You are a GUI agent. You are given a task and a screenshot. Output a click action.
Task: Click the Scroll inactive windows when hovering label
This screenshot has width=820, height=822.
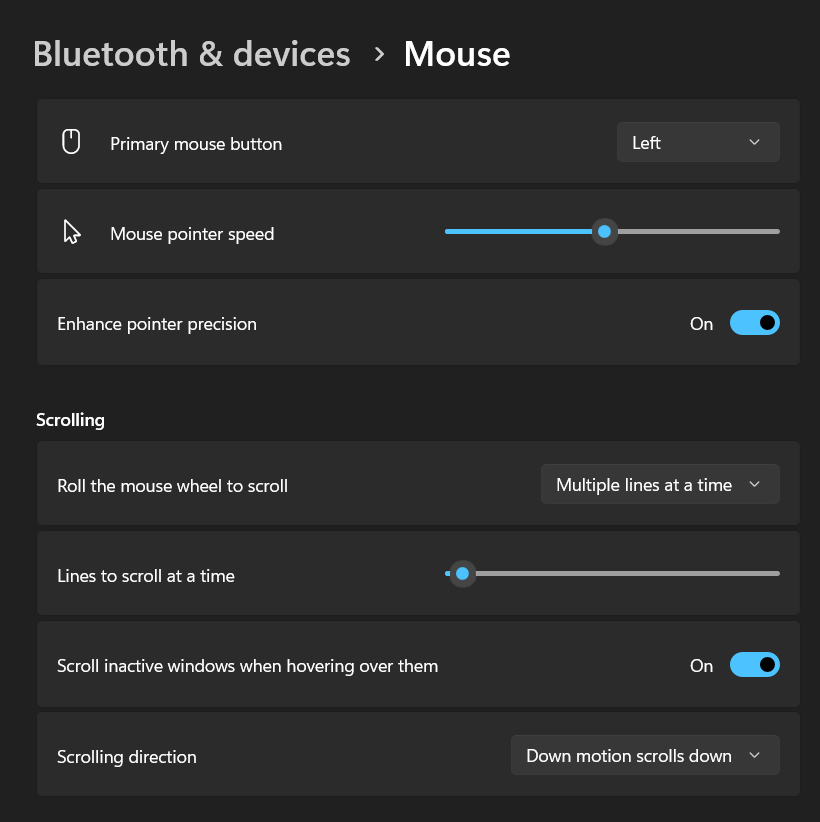248,666
